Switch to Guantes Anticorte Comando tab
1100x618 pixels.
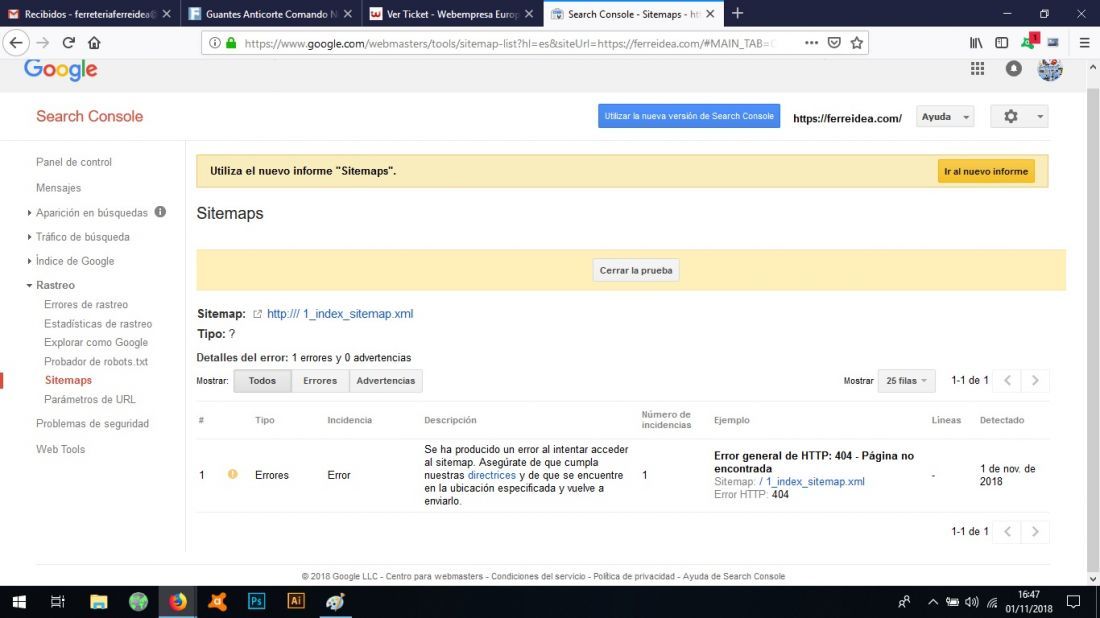(271, 13)
